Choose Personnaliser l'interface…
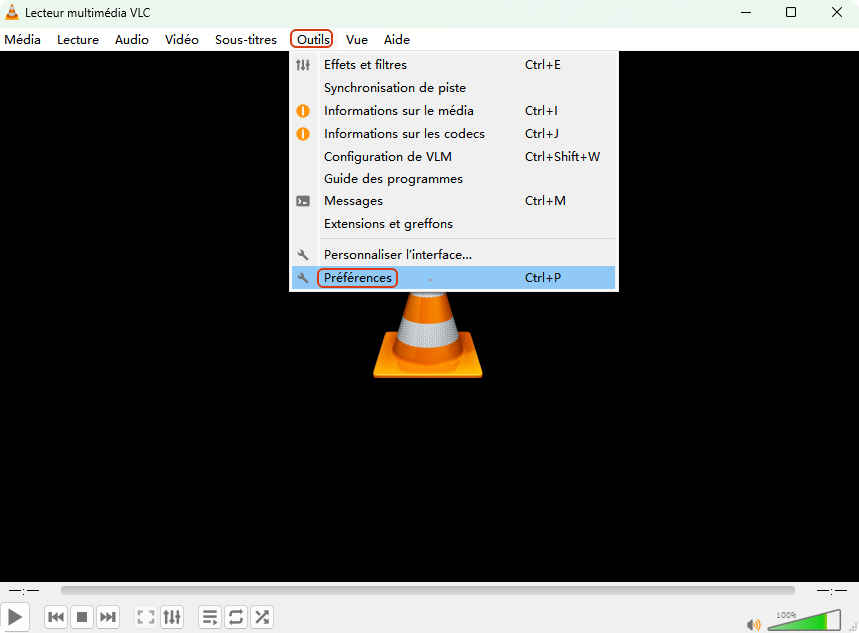This screenshot has height=633, width=859. pyautogui.click(x=454, y=255)
